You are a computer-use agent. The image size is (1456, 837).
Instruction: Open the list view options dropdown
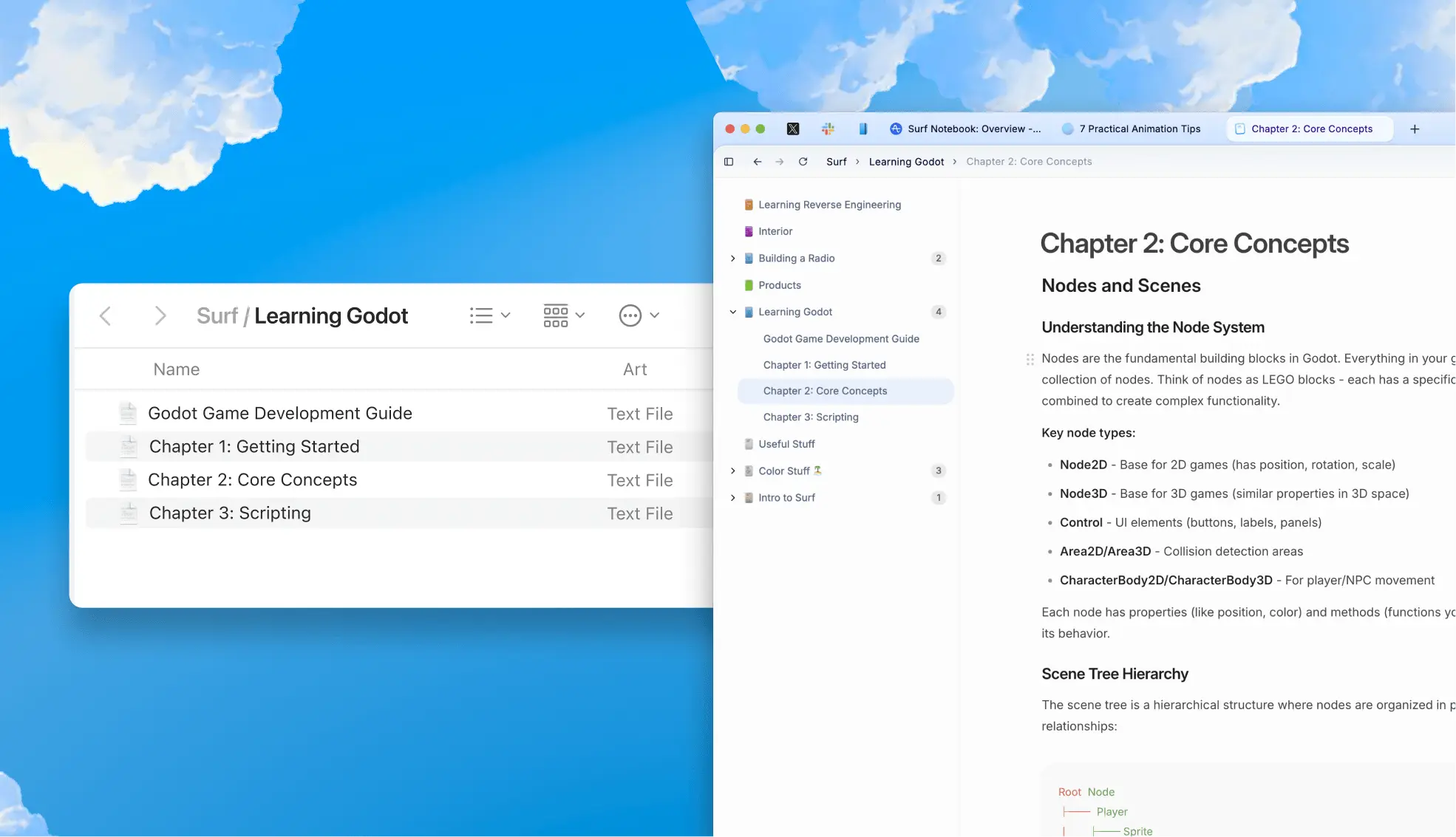pyautogui.click(x=489, y=315)
